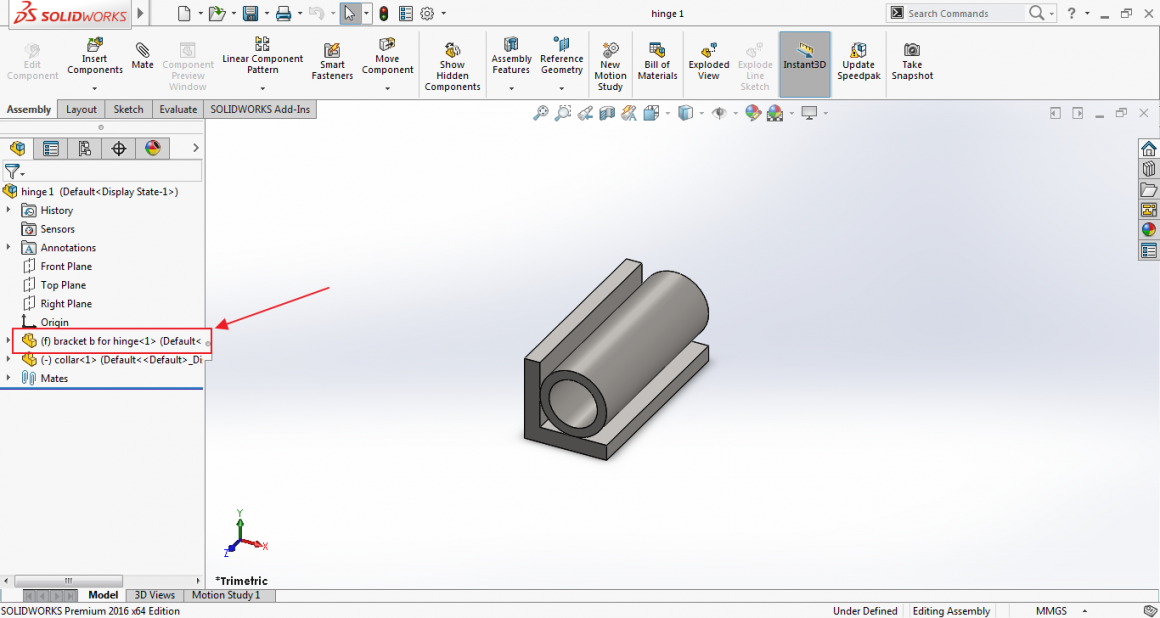Open the Exploded View tool

click(x=709, y=55)
